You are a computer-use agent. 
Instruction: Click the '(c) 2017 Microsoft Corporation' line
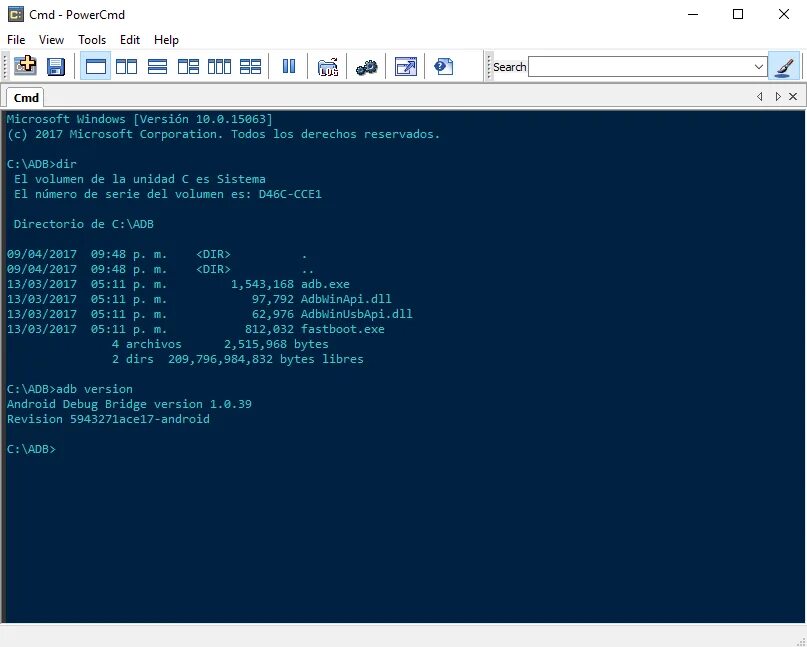223,134
